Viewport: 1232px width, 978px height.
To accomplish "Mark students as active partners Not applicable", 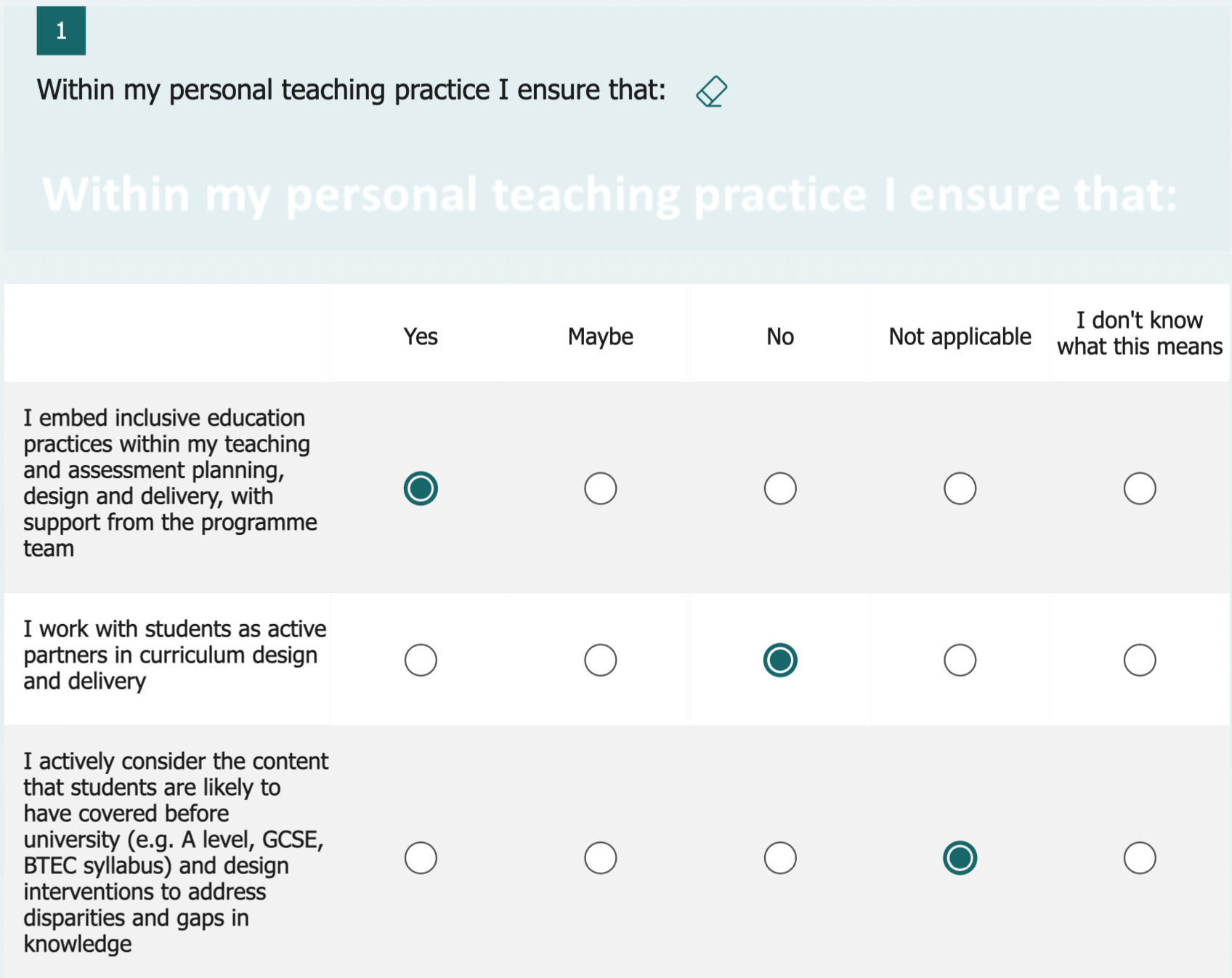I will 960,660.
